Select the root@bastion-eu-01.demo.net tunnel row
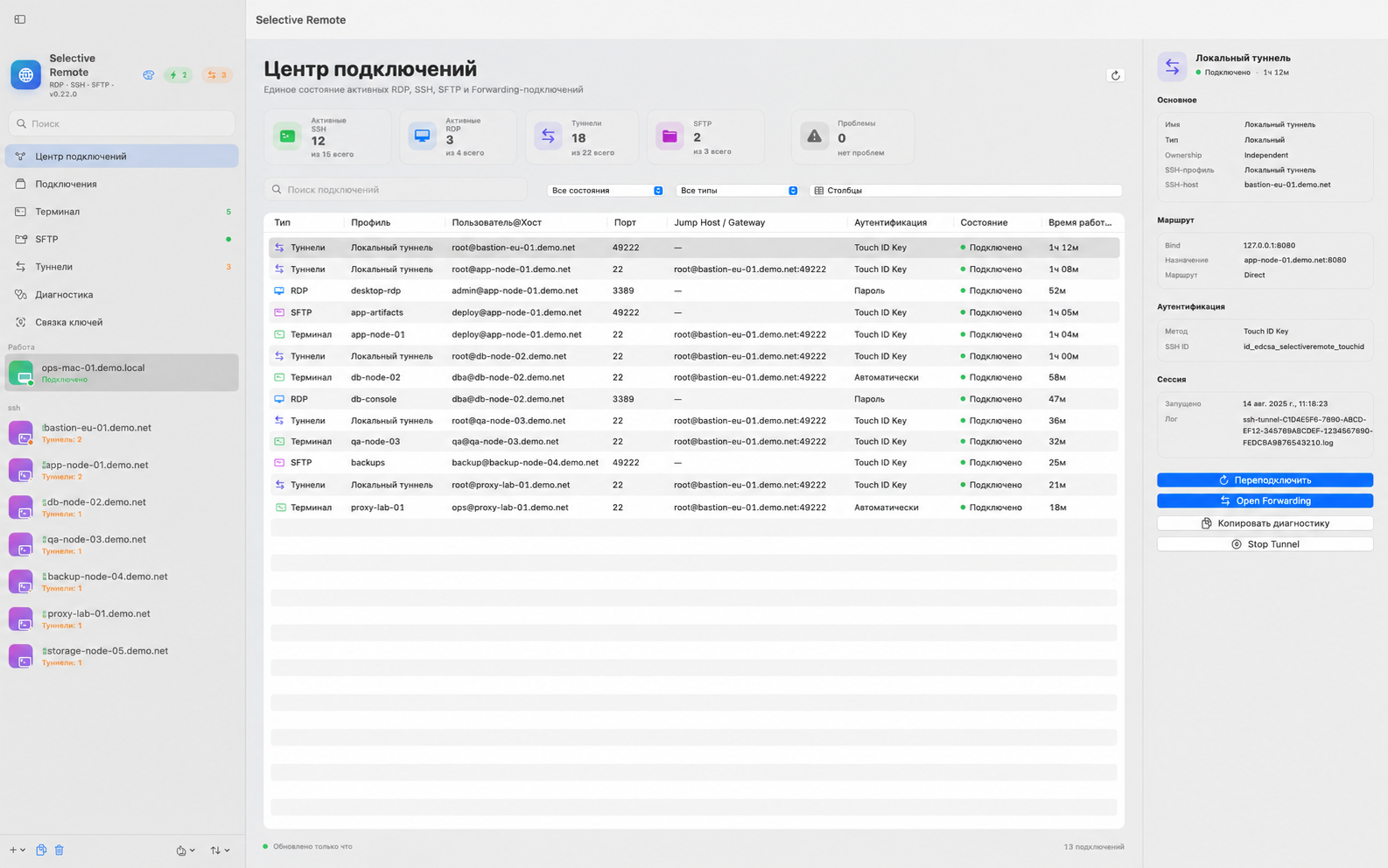Image resolution: width=1388 pixels, height=868 pixels. (x=694, y=248)
